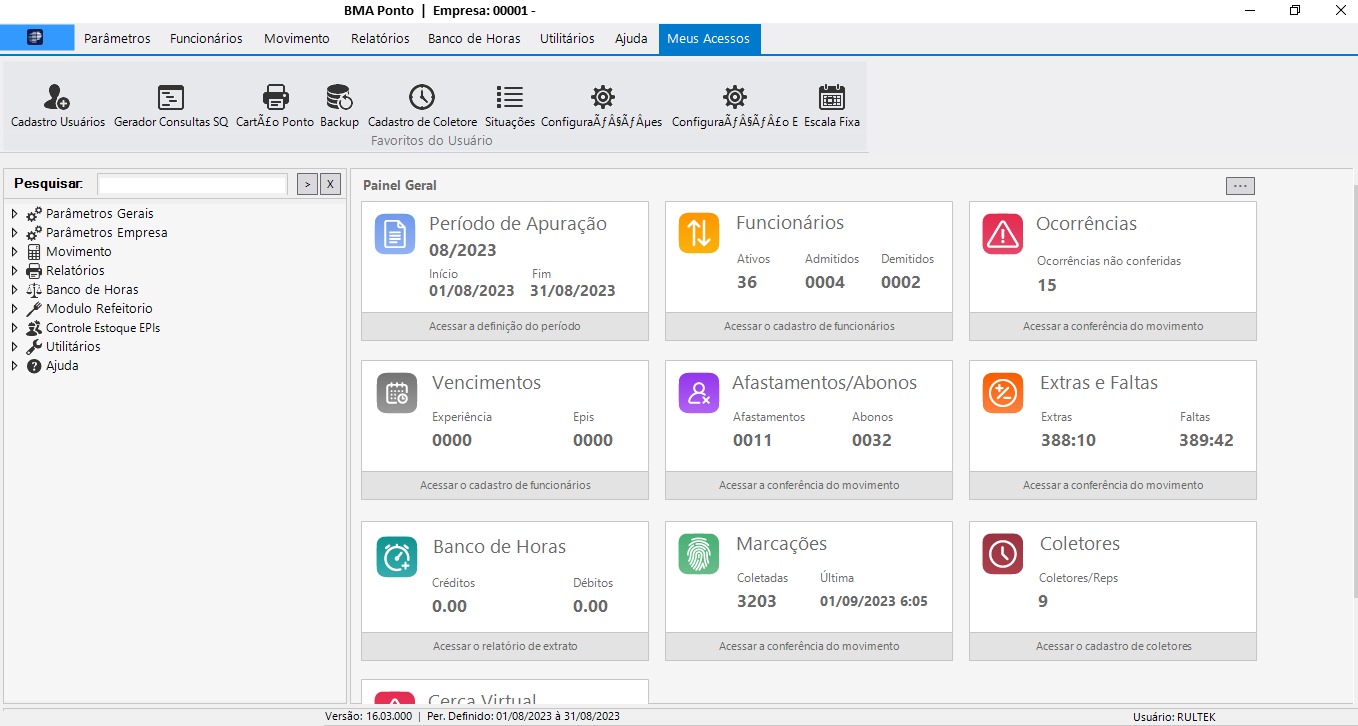Click the Usuário: RULTEK status text
The image size is (1358, 726).
tap(1174, 717)
